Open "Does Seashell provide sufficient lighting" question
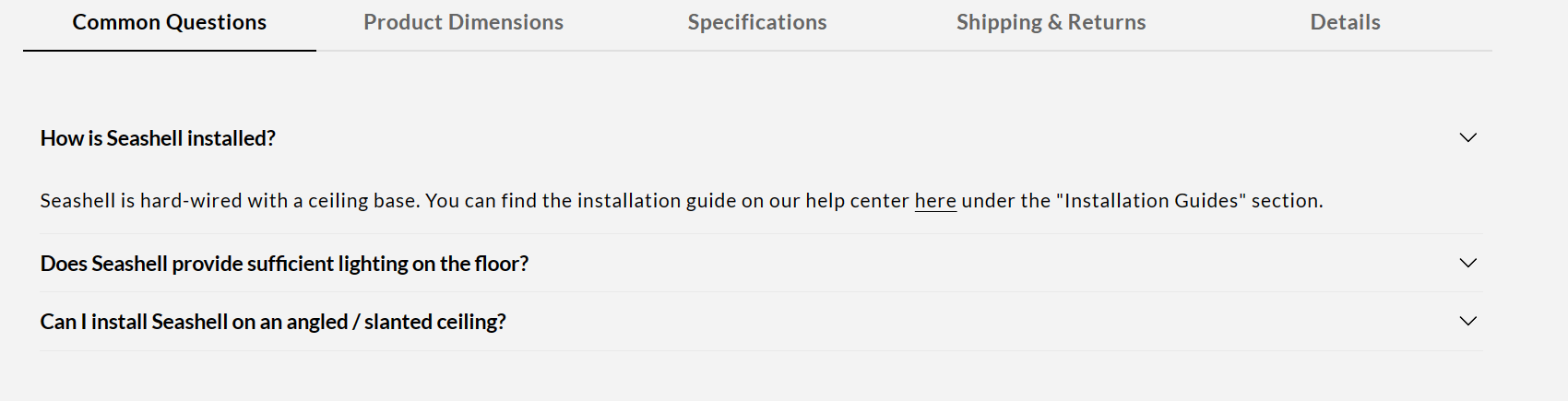 [x=284, y=264]
